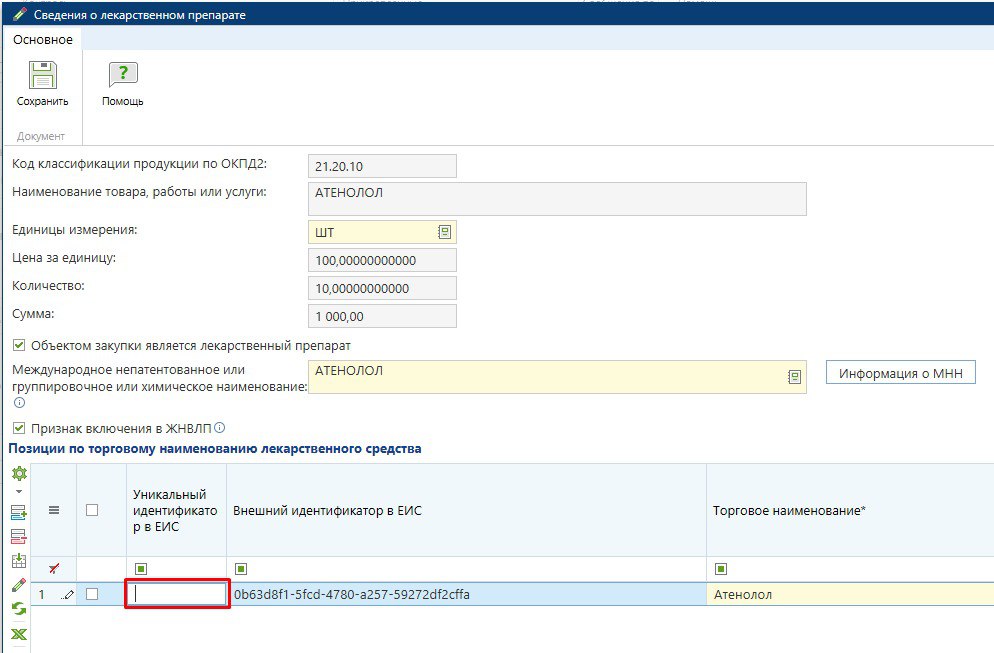994x653 pixels.
Task: Edit the row using the green pencil toolbar icon
Action: coord(18,585)
